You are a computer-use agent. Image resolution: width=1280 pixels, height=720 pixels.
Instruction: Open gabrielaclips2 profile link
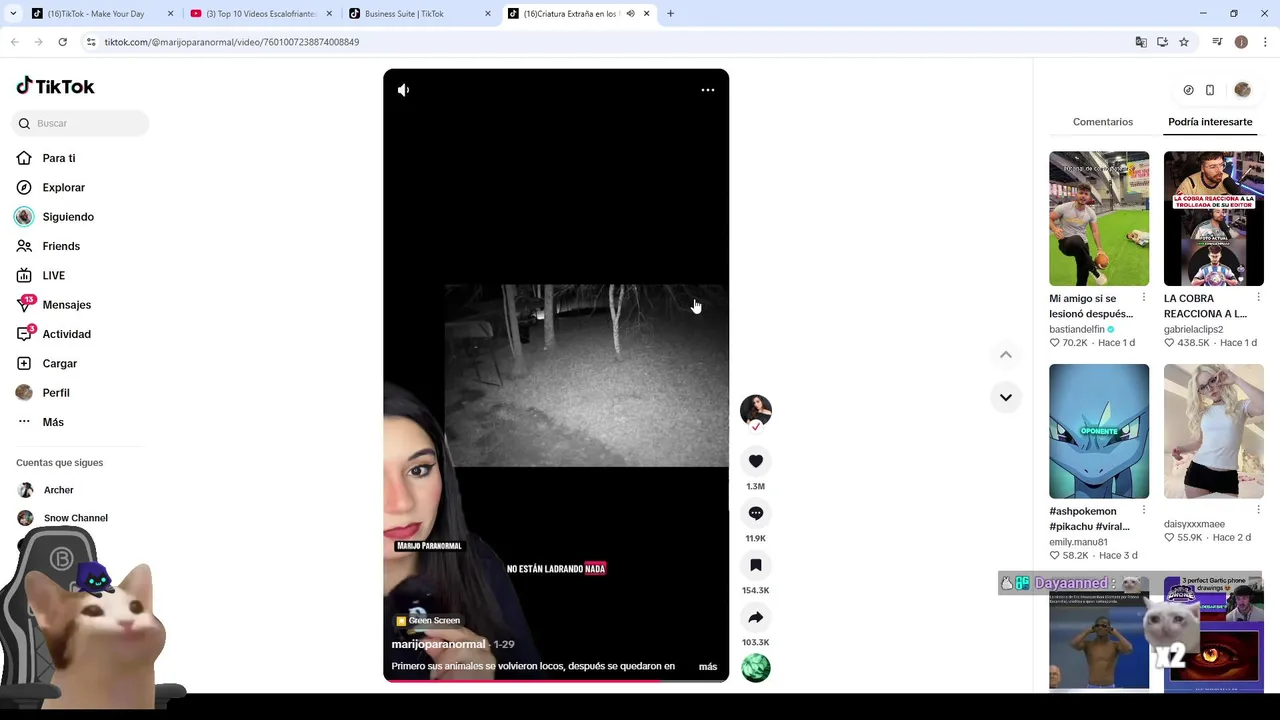[x=1193, y=329]
